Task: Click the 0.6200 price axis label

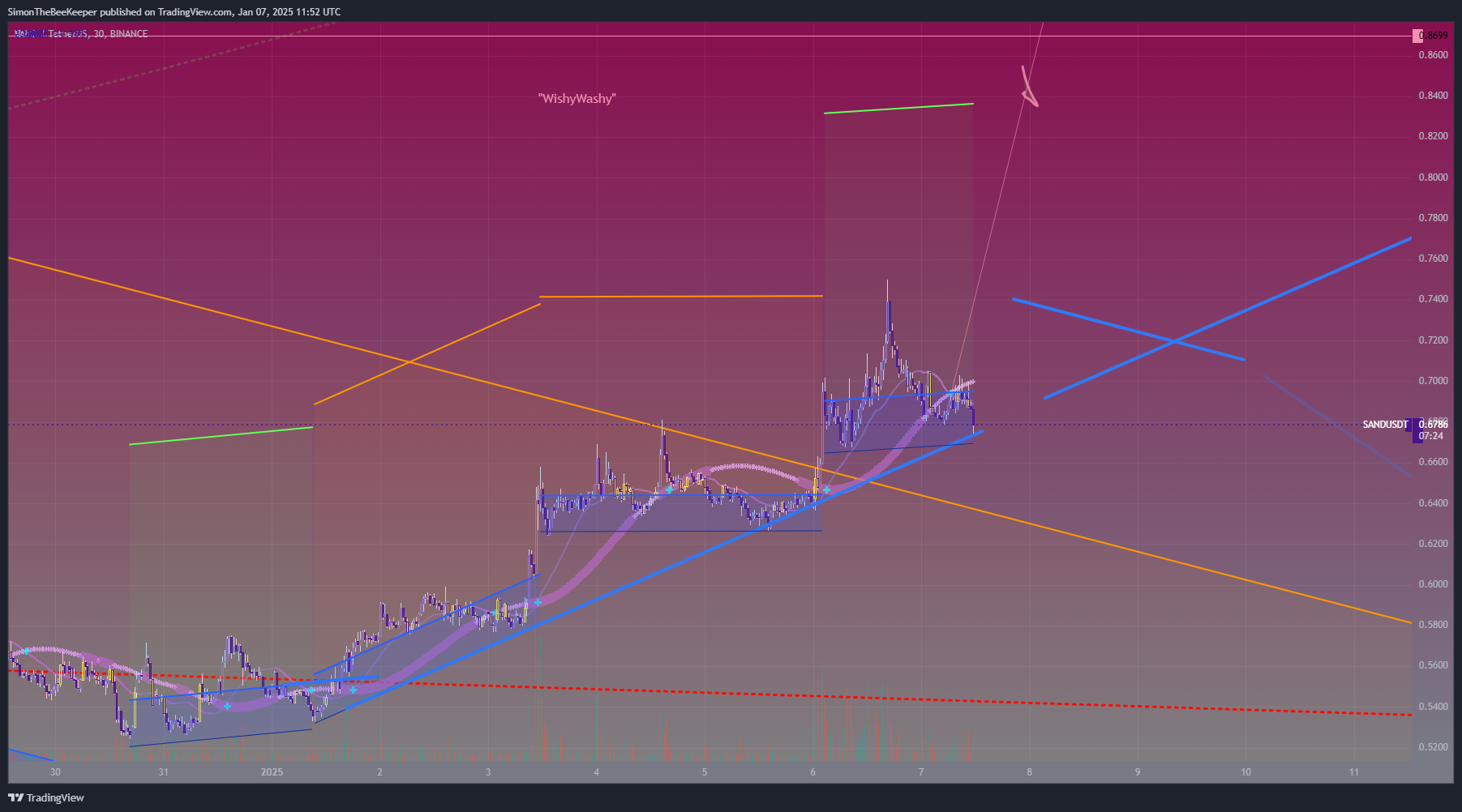Action: coord(1433,544)
